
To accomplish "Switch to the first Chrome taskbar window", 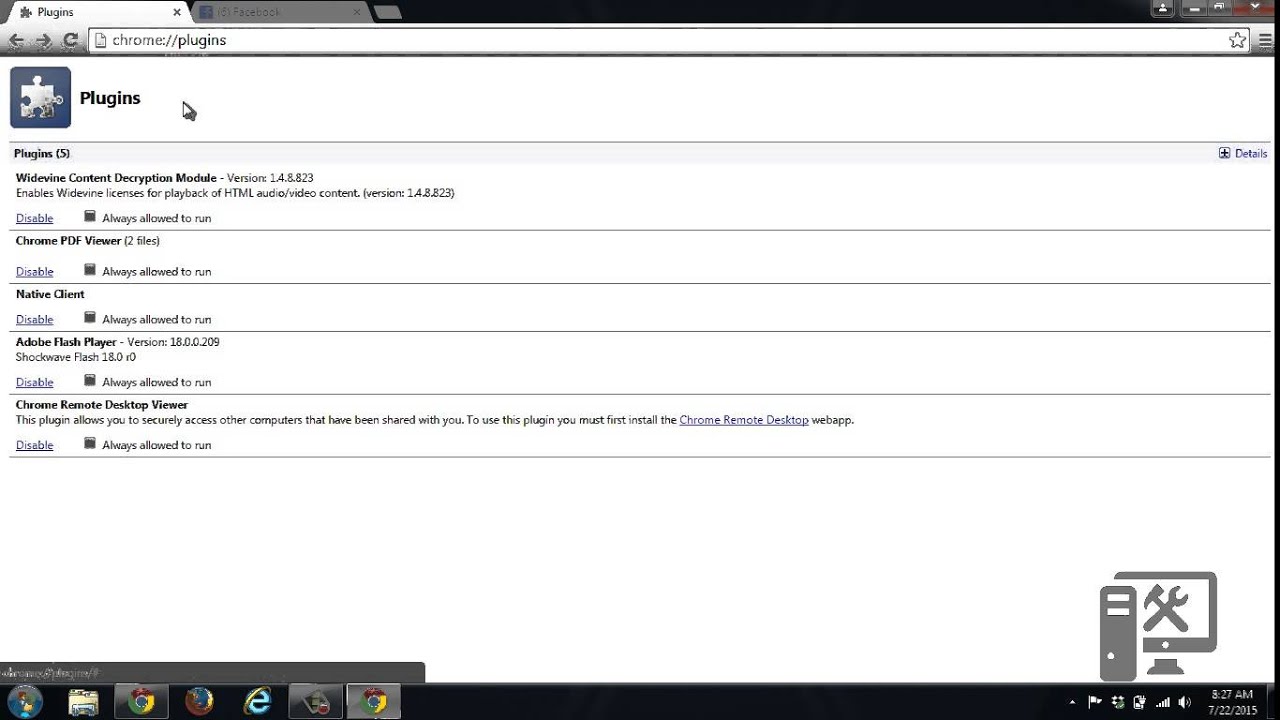I will (141, 702).
